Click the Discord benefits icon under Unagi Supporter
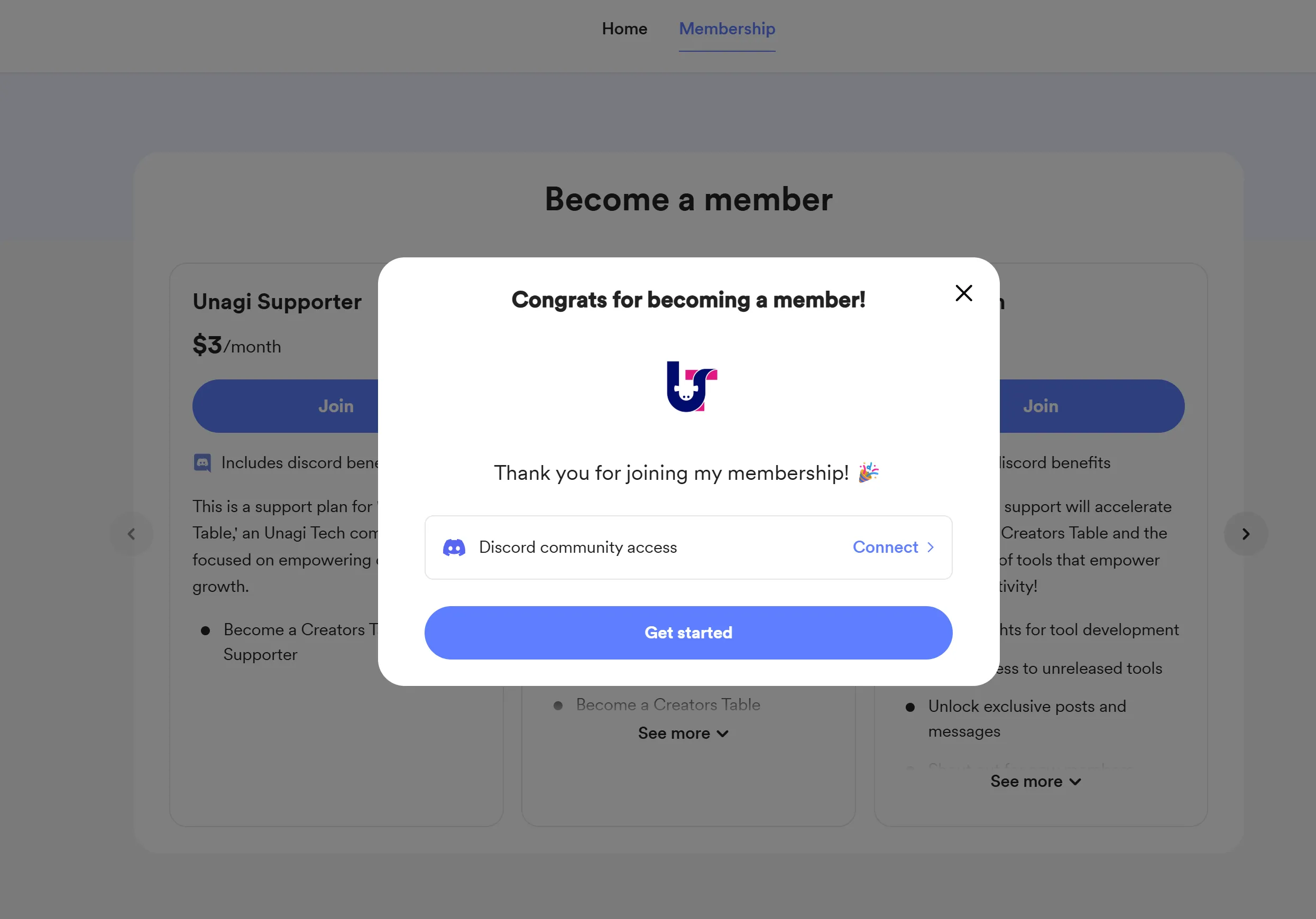The height and width of the screenshot is (919, 1316). [x=203, y=462]
